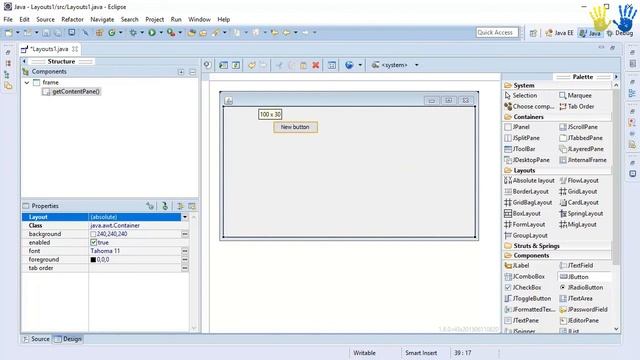
Task: Collapse the Layouts palette category
Action: (520, 170)
